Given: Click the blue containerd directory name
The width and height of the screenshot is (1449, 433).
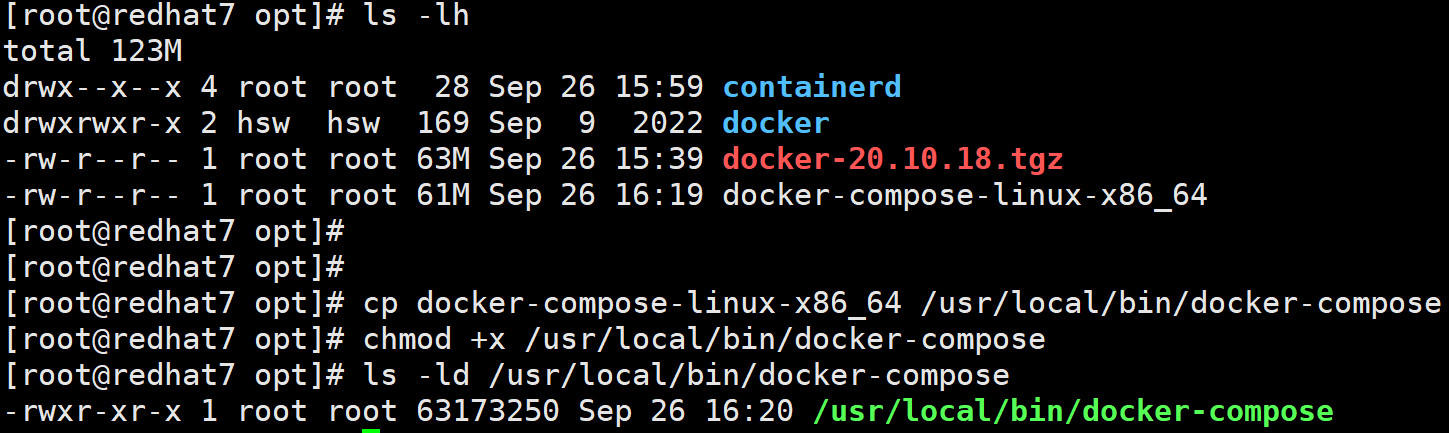Looking at the screenshot, I should (x=811, y=87).
